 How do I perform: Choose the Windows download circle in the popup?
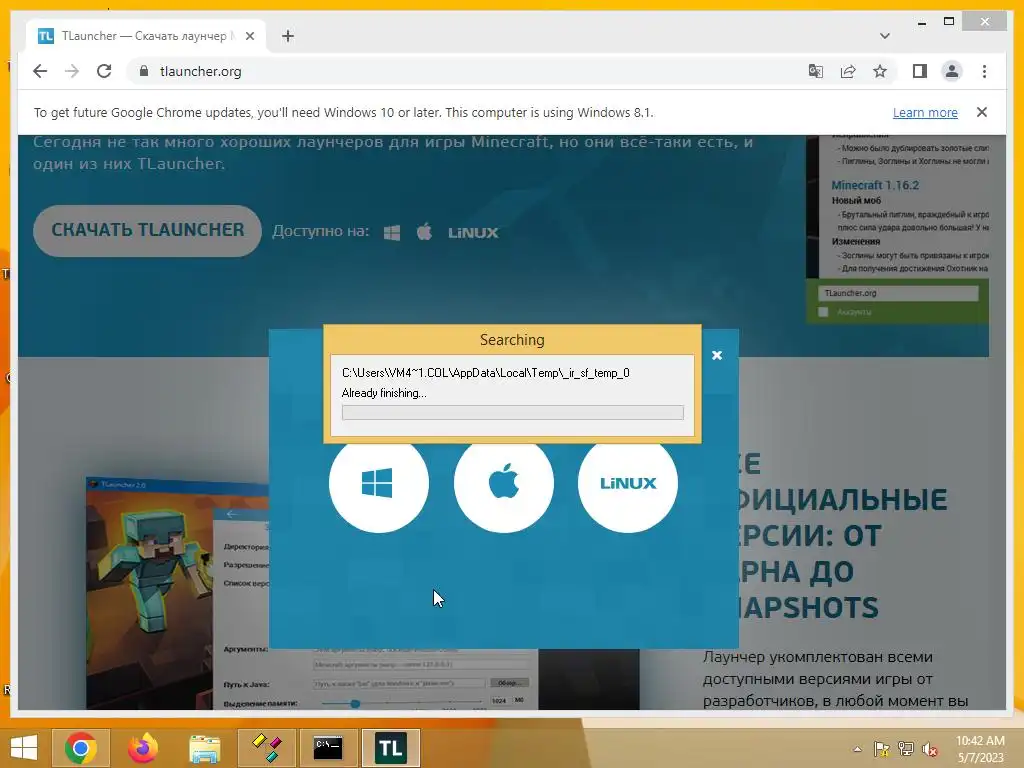tap(379, 483)
